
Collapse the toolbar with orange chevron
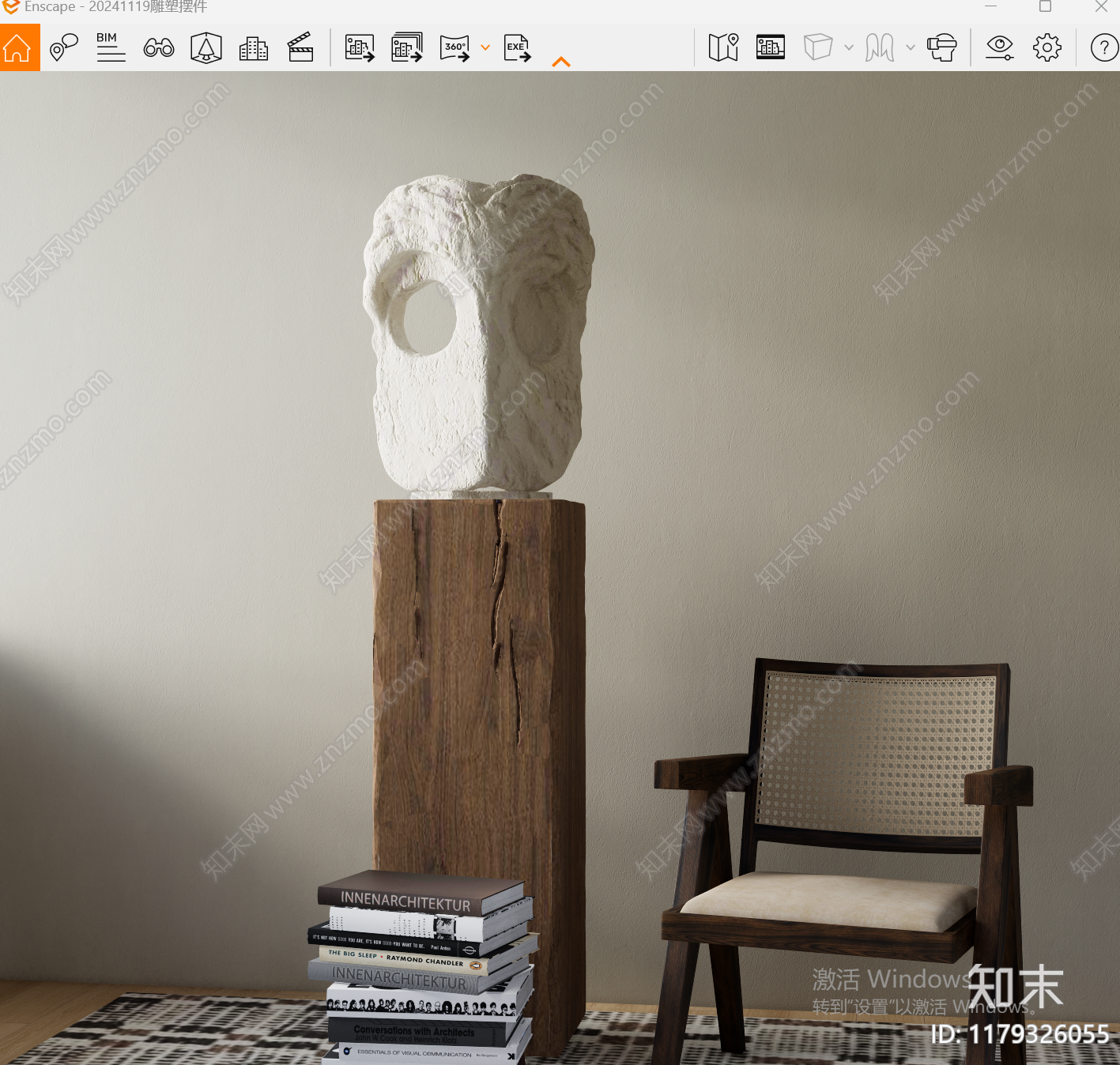pyautogui.click(x=561, y=62)
